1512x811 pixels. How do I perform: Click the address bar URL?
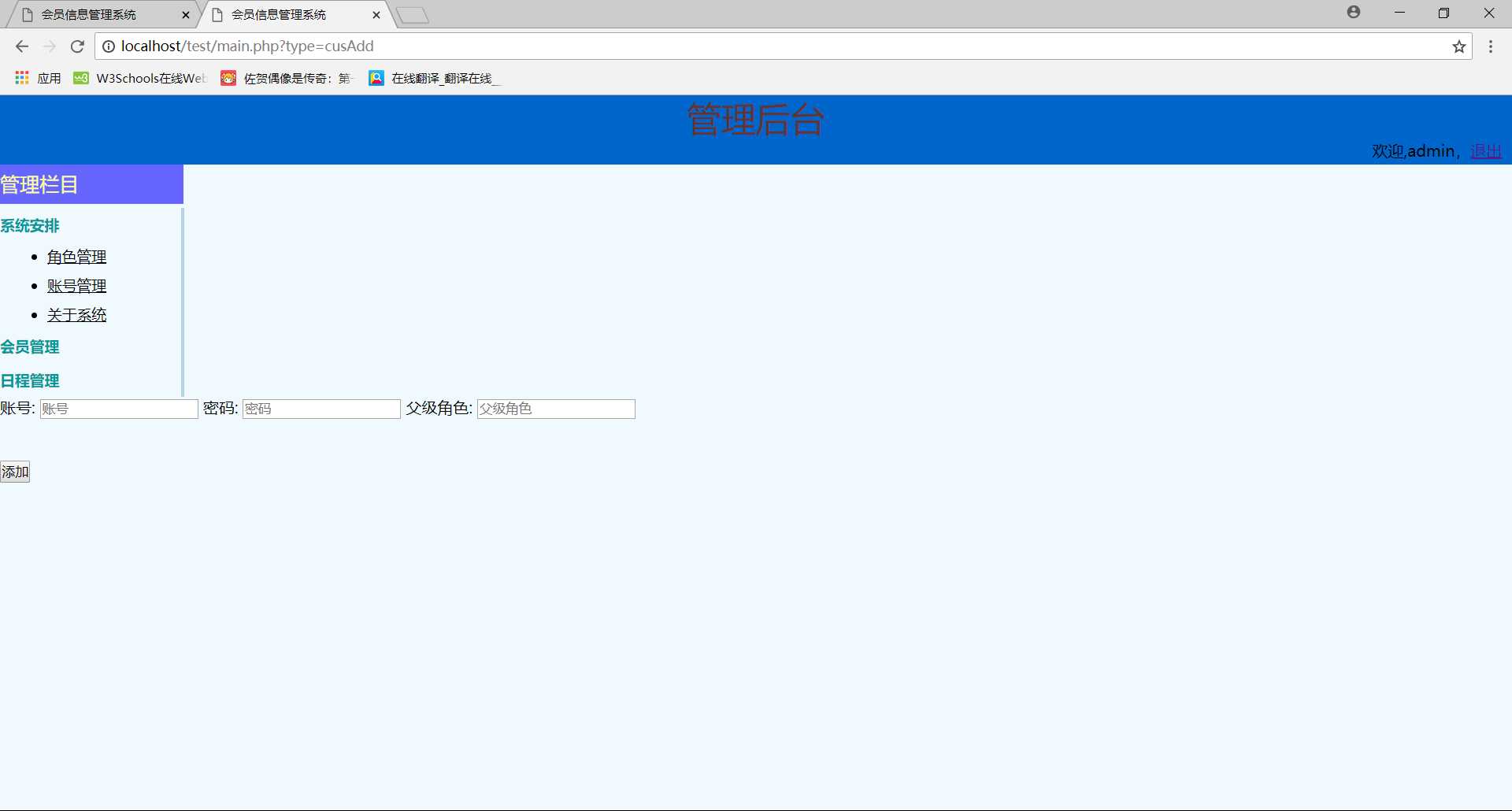click(247, 46)
